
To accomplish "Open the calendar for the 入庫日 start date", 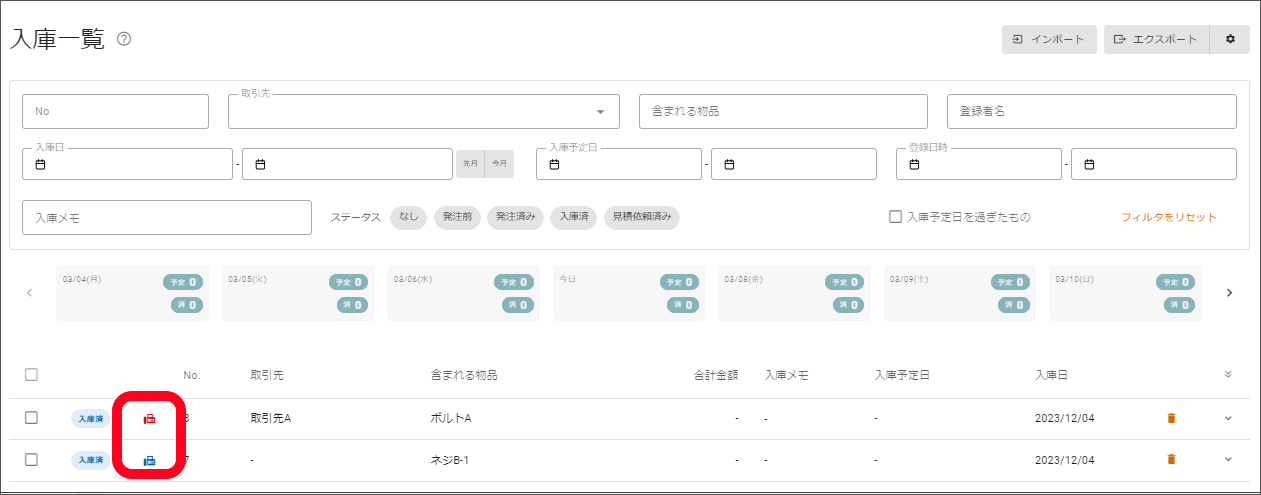I will (41, 164).
